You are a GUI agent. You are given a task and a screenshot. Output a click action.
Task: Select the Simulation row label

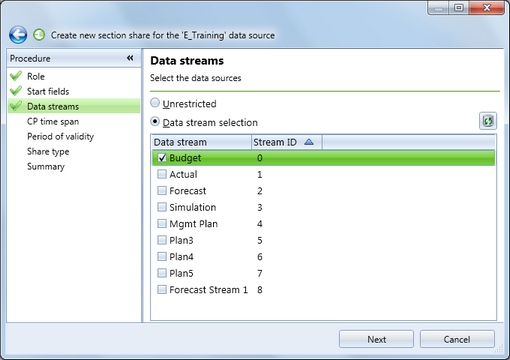click(x=193, y=207)
